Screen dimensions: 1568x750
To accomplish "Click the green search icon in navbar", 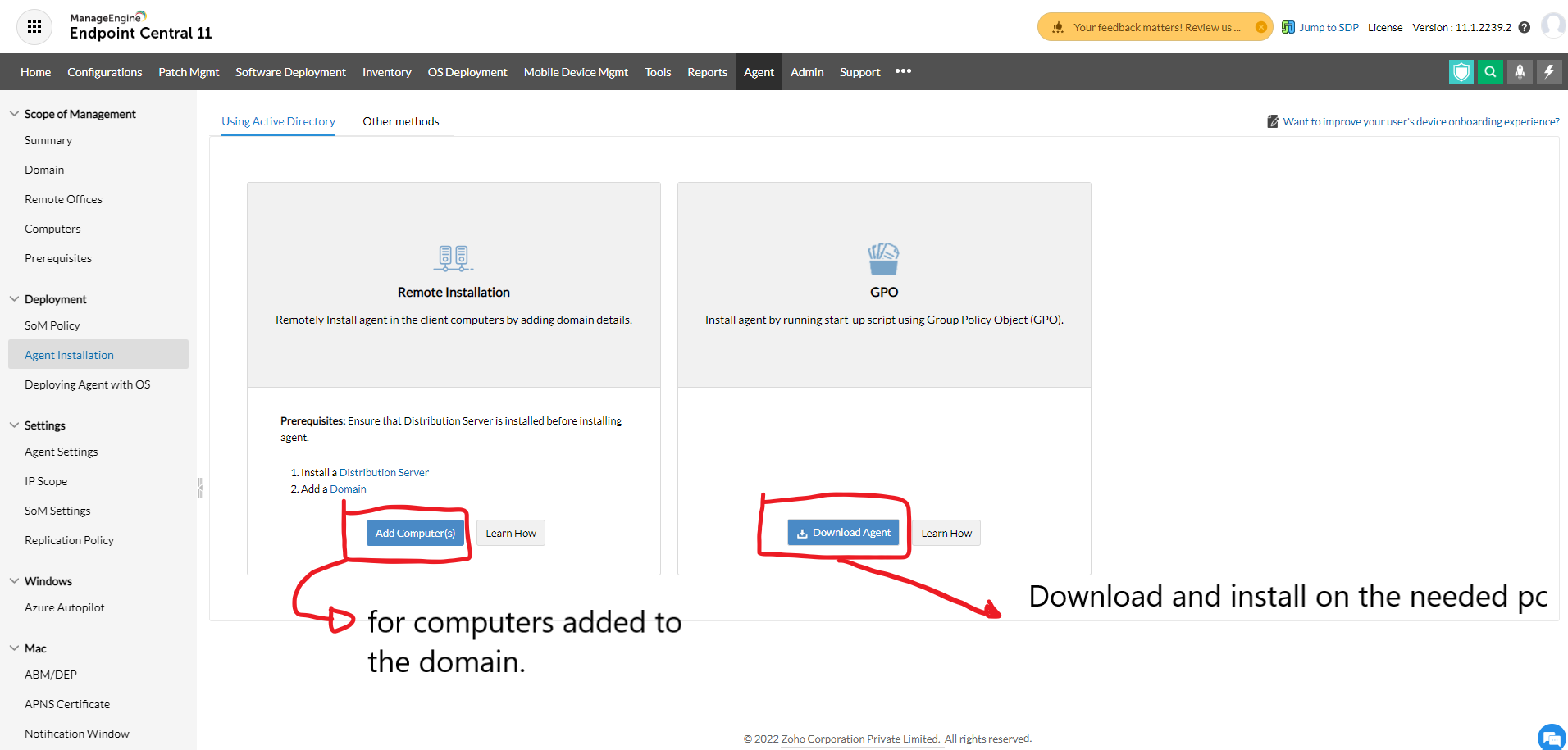I will pyautogui.click(x=1490, y=72).
